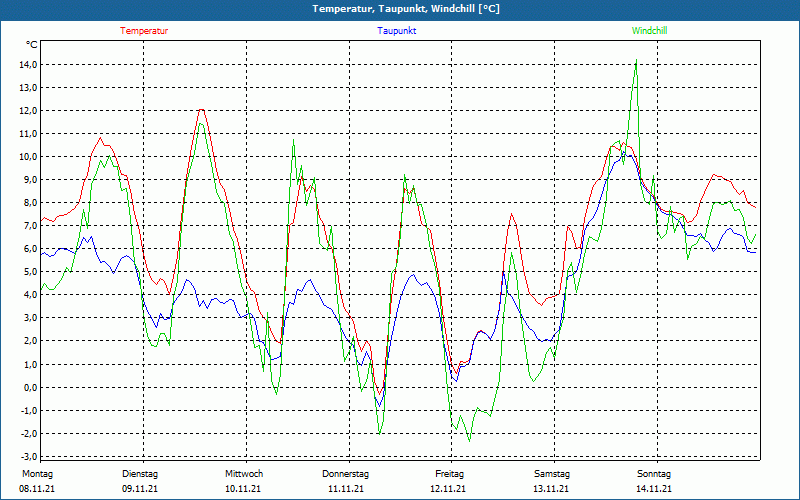The height and width of the screenshot is (500, 800).
Task: Click the red Temperatur legend label
Action: point(144,31)
